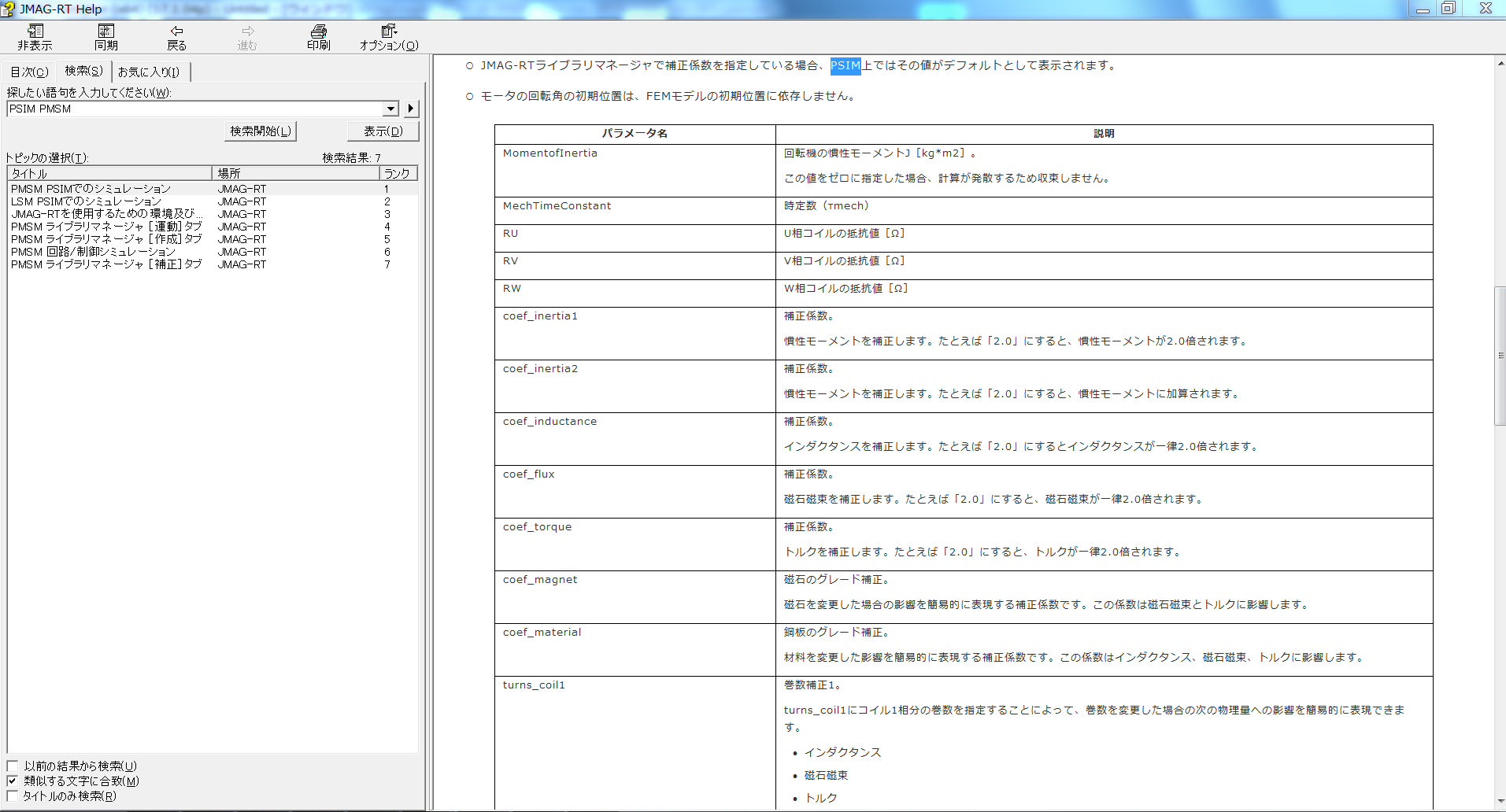The height and width of the screenshot is (812, 1506).
Task: Switch to the お気に入り tab
Action: point(149,72)
